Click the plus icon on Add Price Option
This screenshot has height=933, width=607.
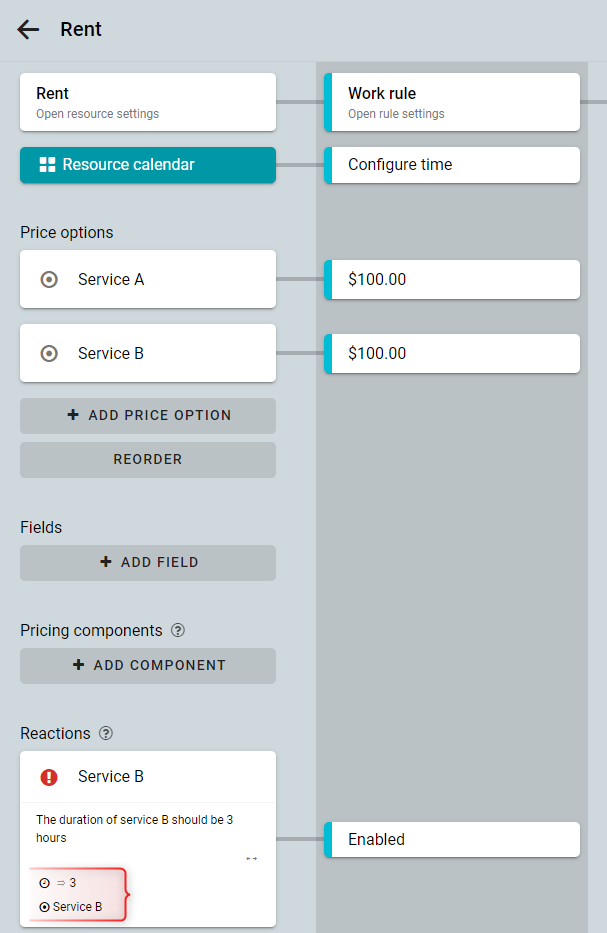tap(73, 415)
